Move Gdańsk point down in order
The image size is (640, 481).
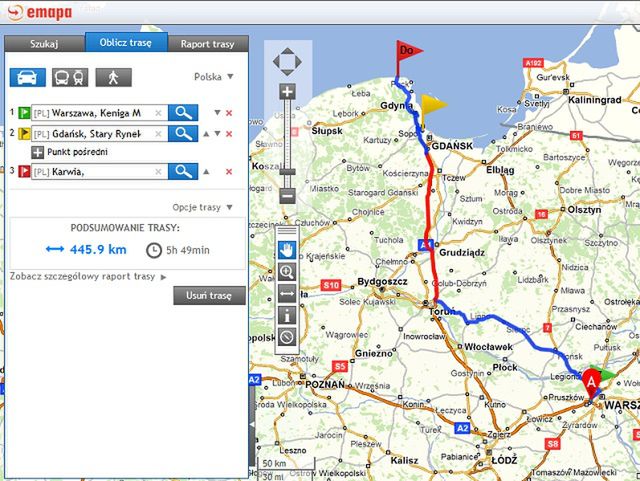pos(218,134)
